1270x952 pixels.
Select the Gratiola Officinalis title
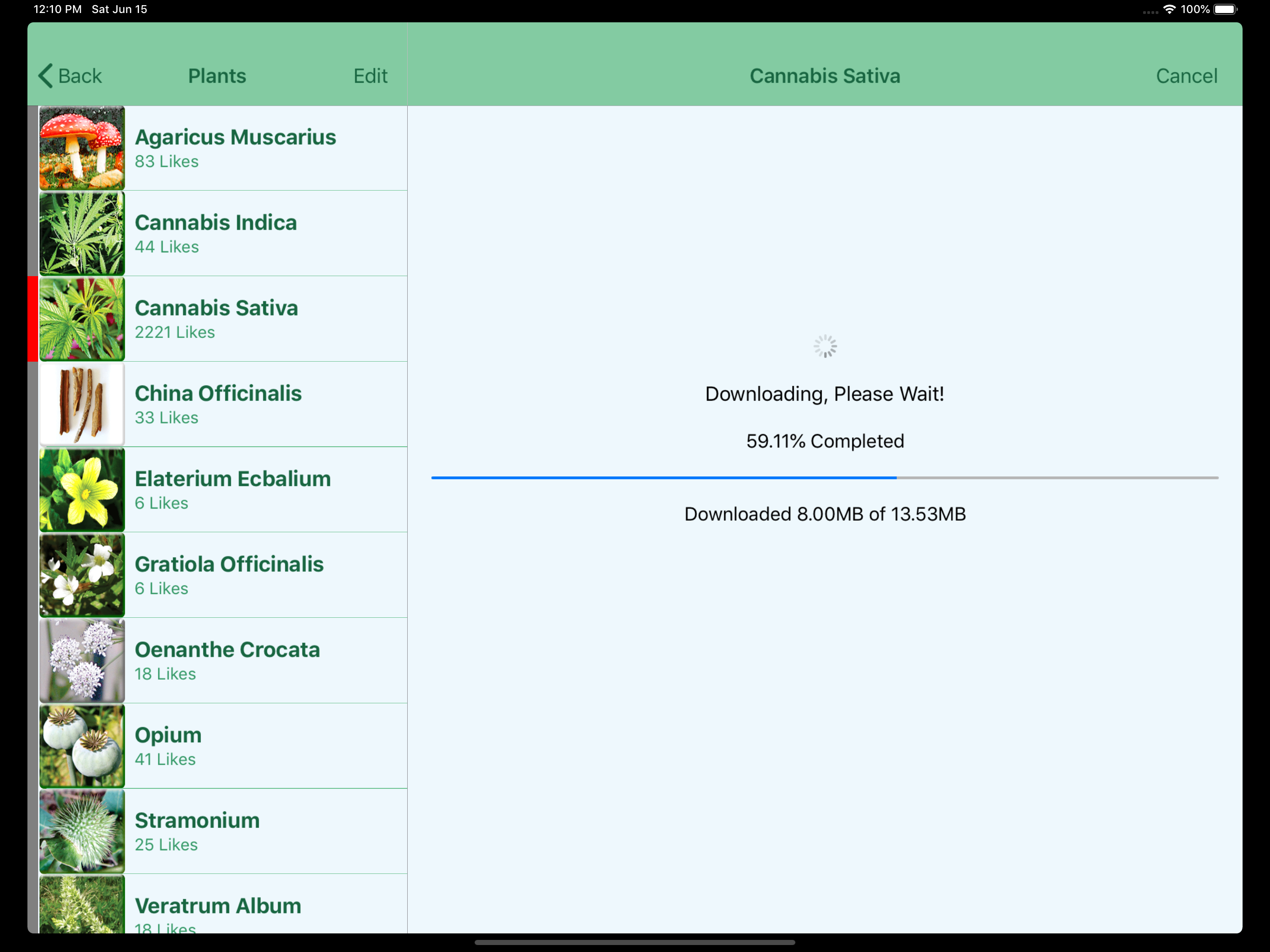coord(229,564)
